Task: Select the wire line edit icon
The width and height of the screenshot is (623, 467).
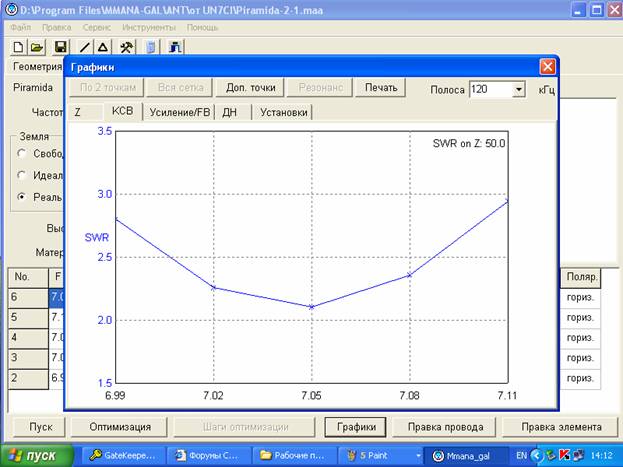Action: 85,47
